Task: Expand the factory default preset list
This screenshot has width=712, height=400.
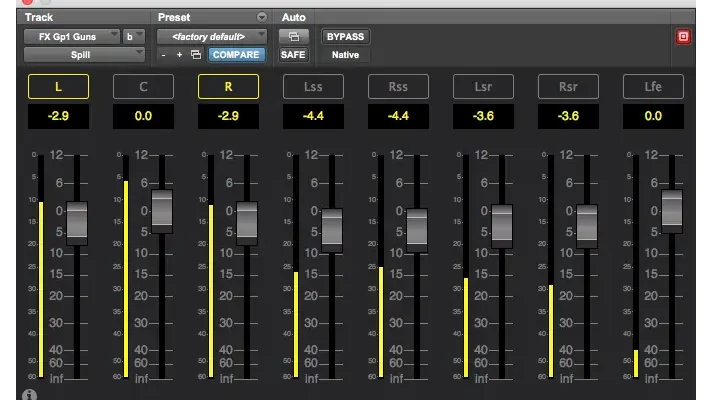Action: coord(211,36)
